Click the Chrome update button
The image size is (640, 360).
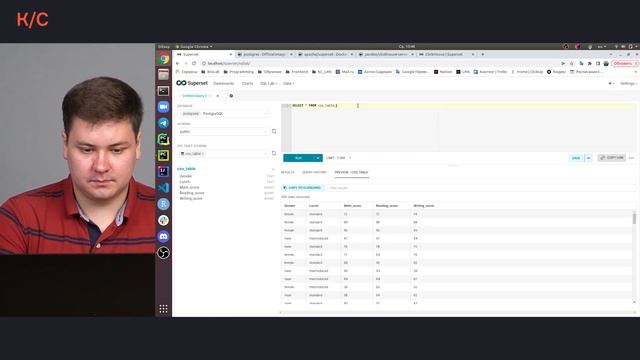(x=624, y=63)
